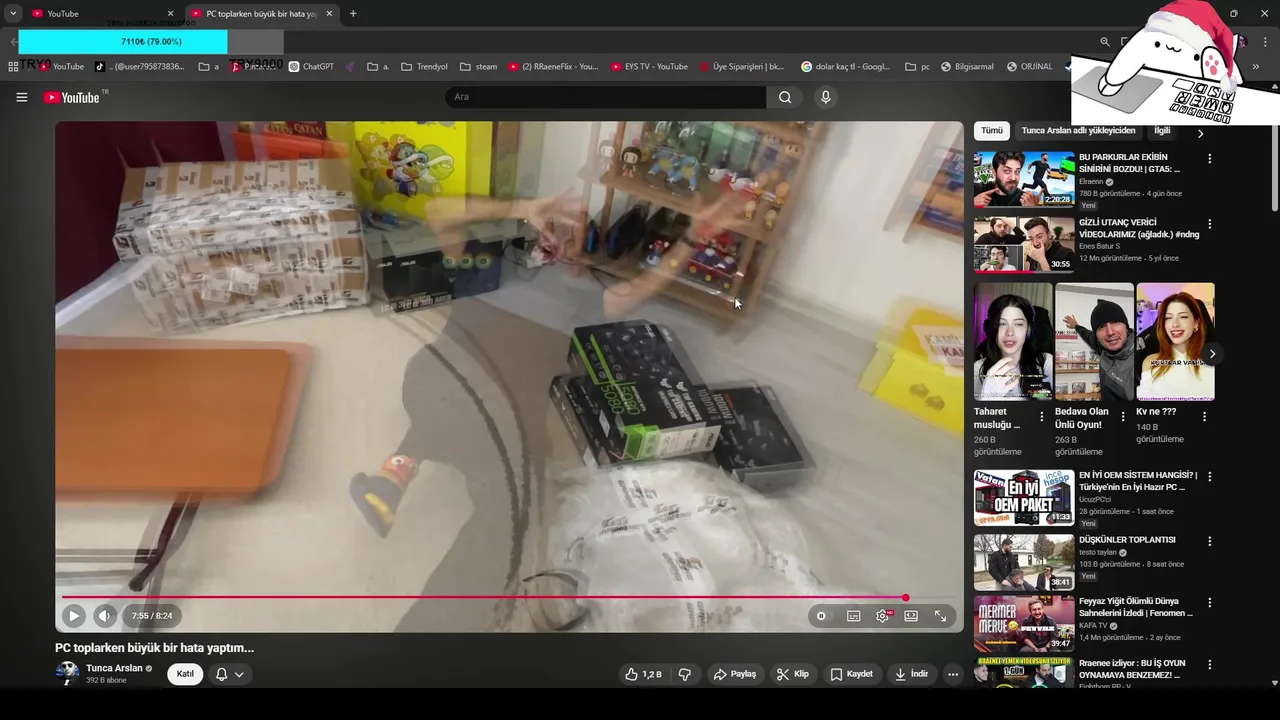Switch player to theater mode
The image size is (1280, 720).
[911, 616]
